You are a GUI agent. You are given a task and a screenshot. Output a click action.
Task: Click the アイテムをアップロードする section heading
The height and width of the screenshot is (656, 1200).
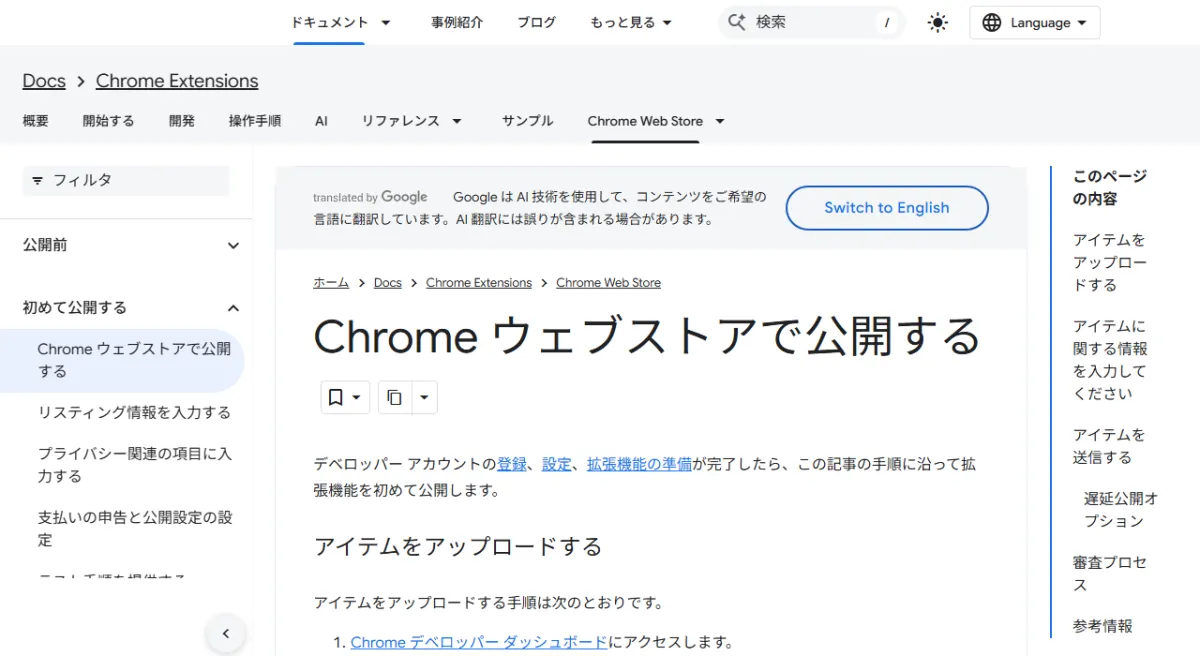(x=458, y=547)
